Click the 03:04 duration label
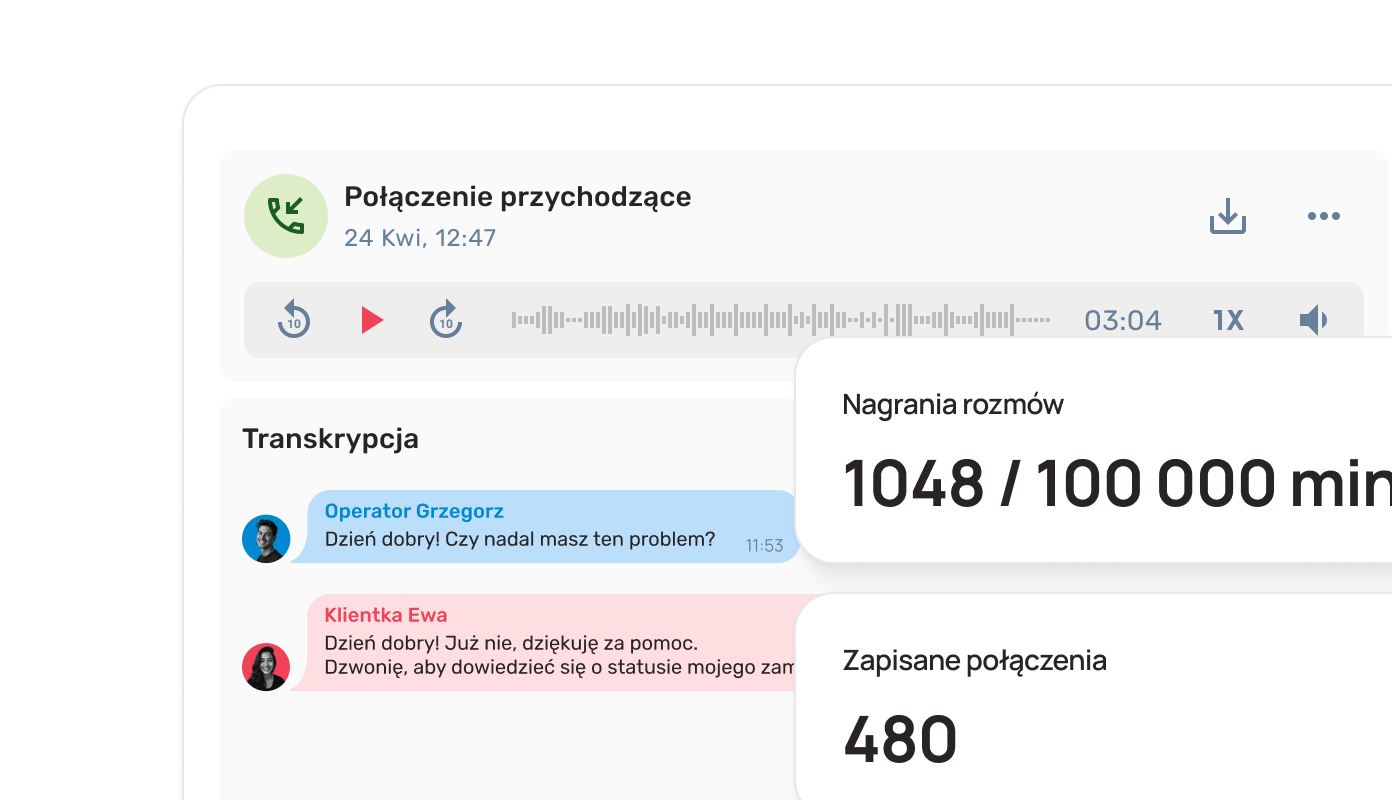 click(x=1123, y=321)
